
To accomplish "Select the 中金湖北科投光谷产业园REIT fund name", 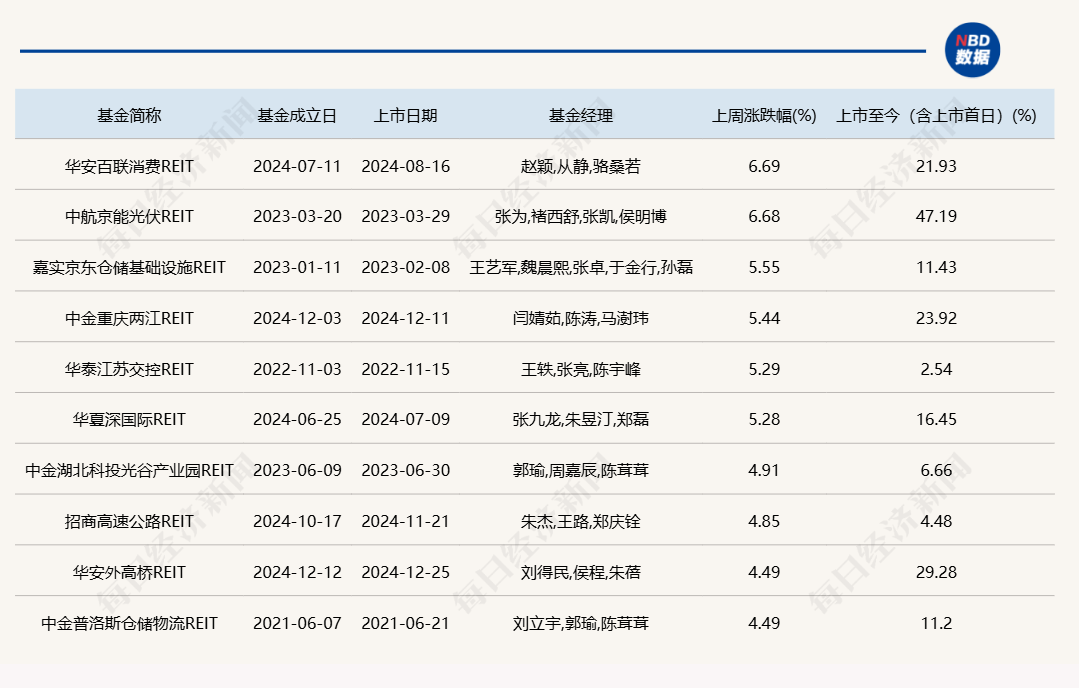I will click(x=129, y=470).
